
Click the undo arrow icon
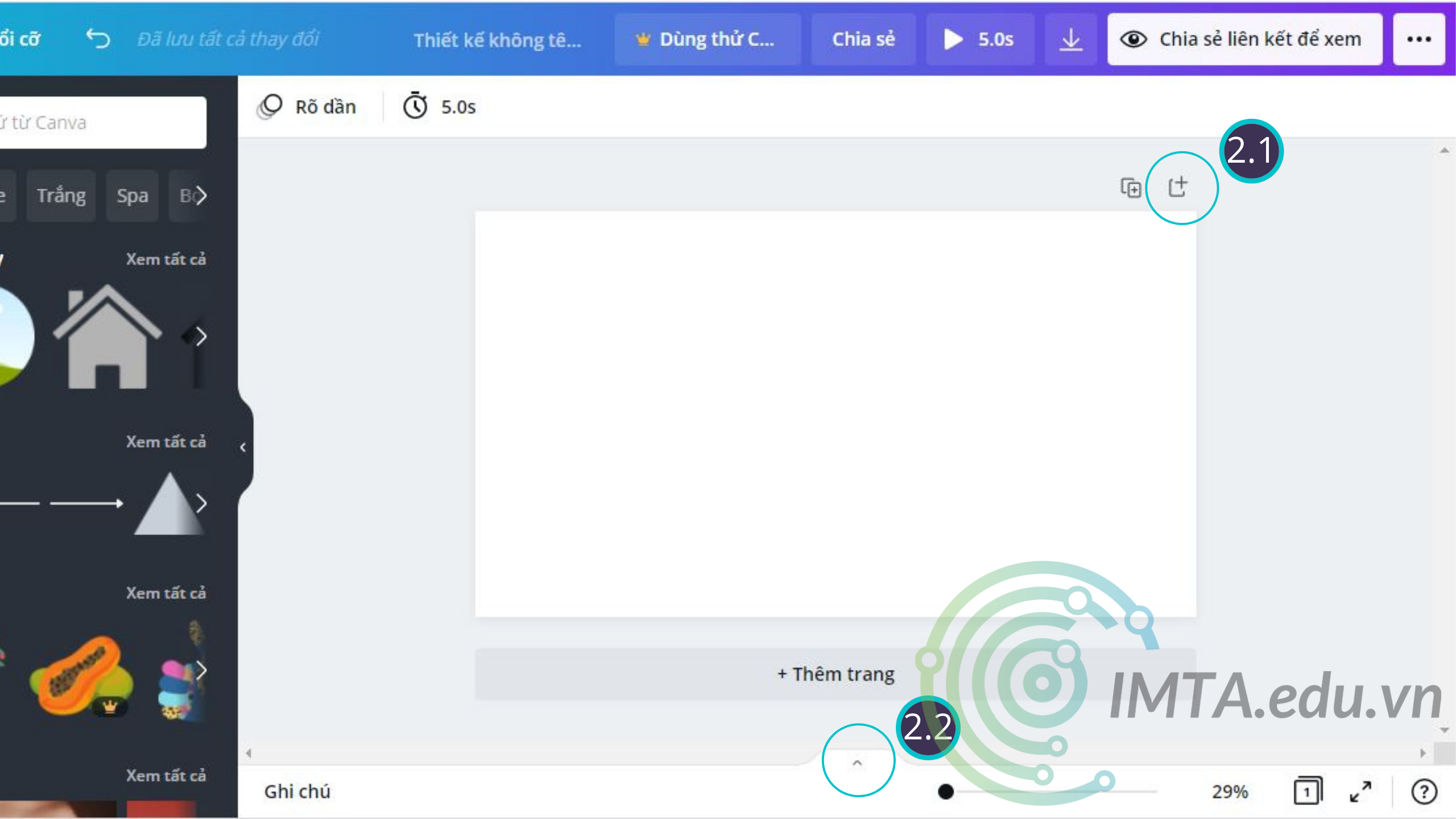(x=98, y=39)
